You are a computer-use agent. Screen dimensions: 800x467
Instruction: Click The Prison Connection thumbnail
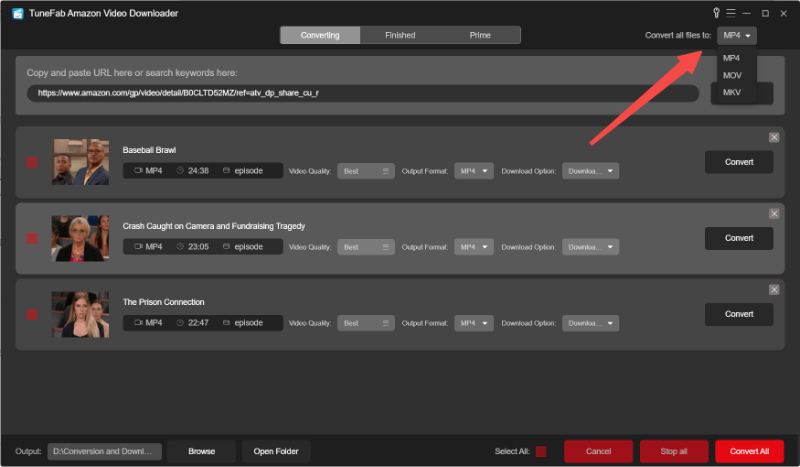(80, 314)
